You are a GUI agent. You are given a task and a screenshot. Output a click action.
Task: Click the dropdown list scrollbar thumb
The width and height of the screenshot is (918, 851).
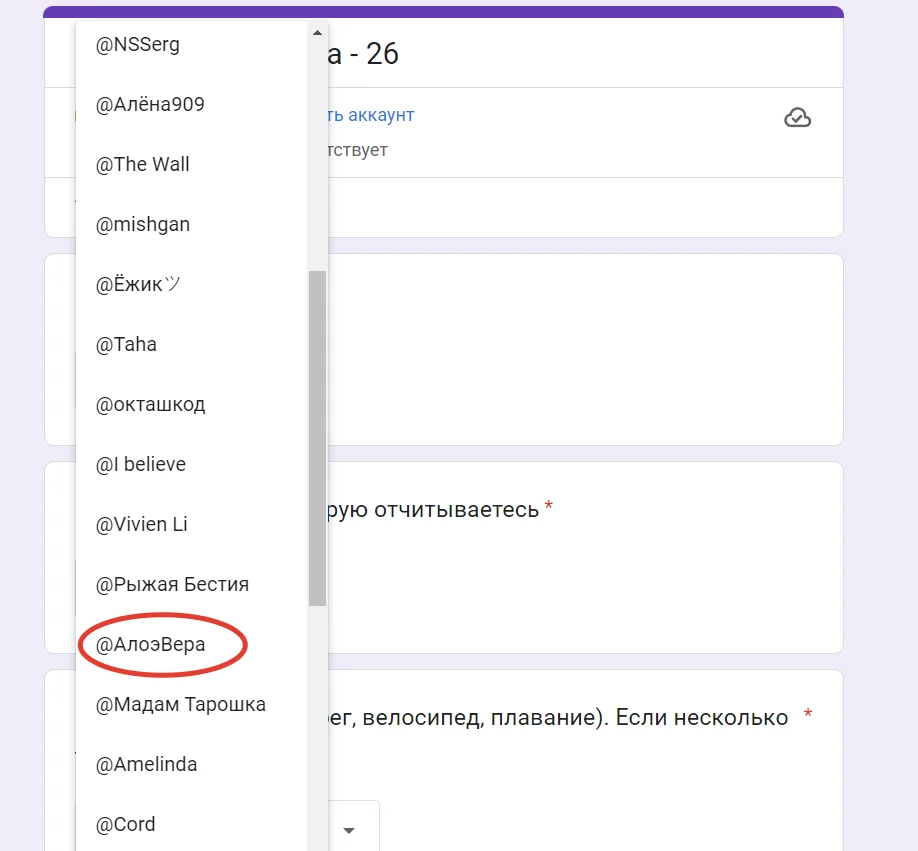coord(317,438)
